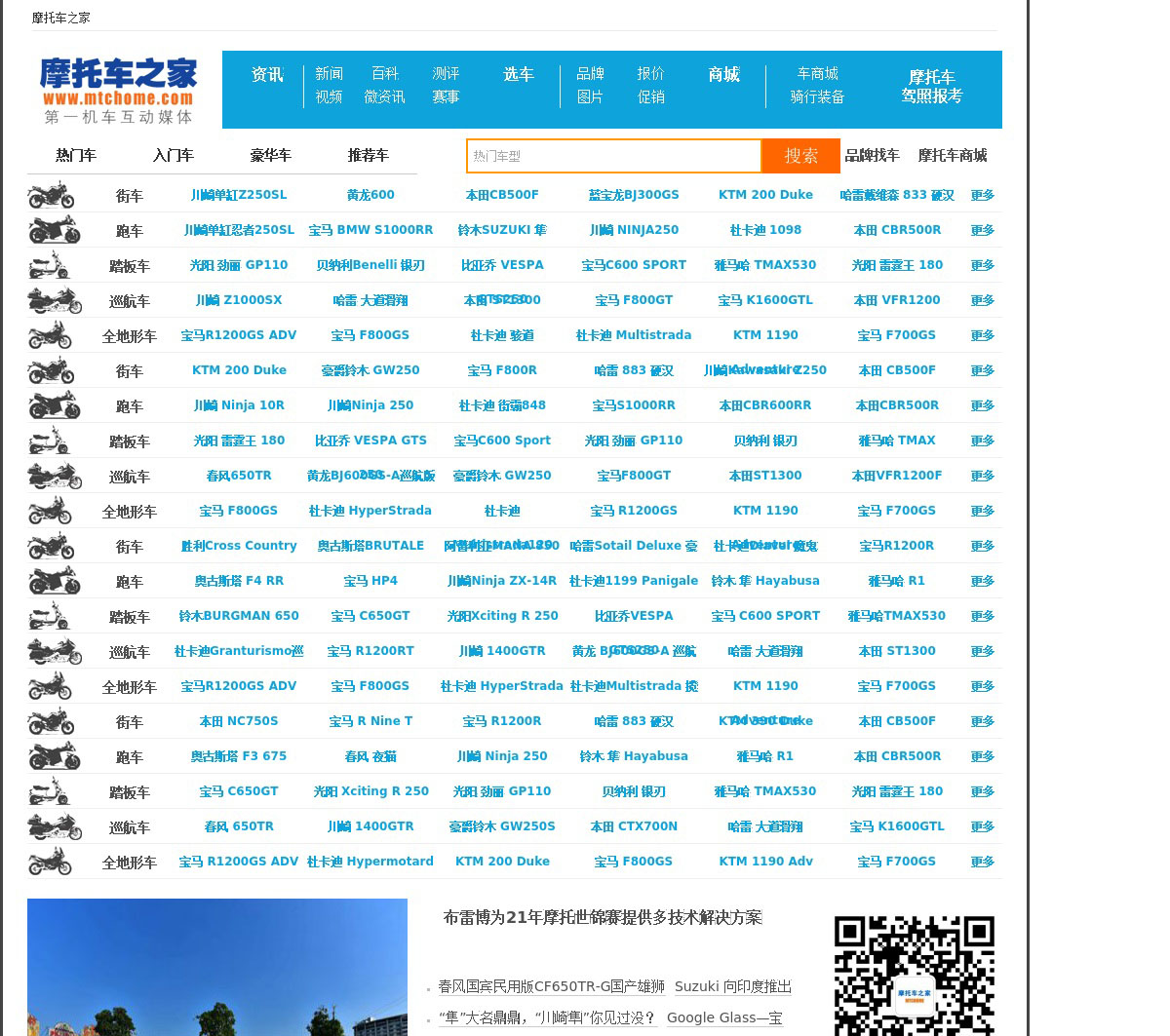Go to 视频 in the navigation bar

(x=329, y=97)
